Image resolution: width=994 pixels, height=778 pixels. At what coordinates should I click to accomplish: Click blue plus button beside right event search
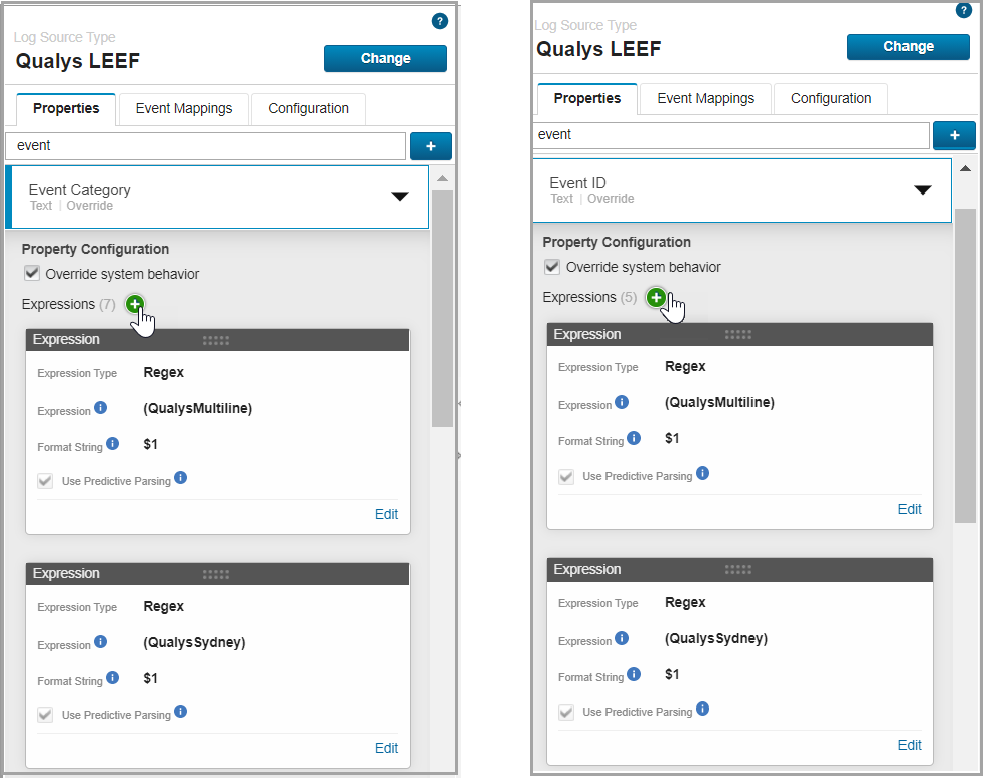tap(954, 135)
